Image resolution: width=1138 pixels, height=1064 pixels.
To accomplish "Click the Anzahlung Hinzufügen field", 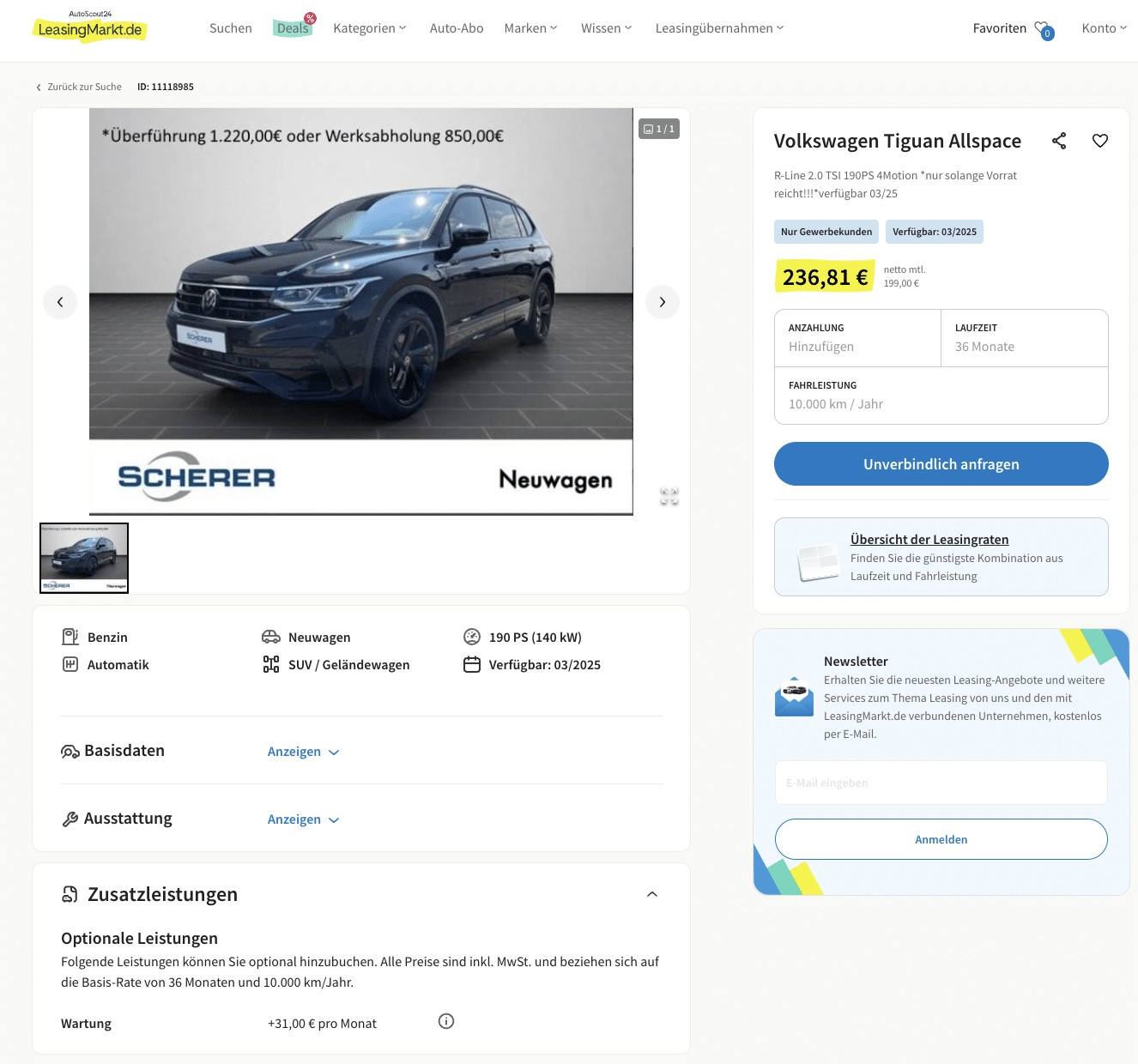I will (x=858, y=338).
